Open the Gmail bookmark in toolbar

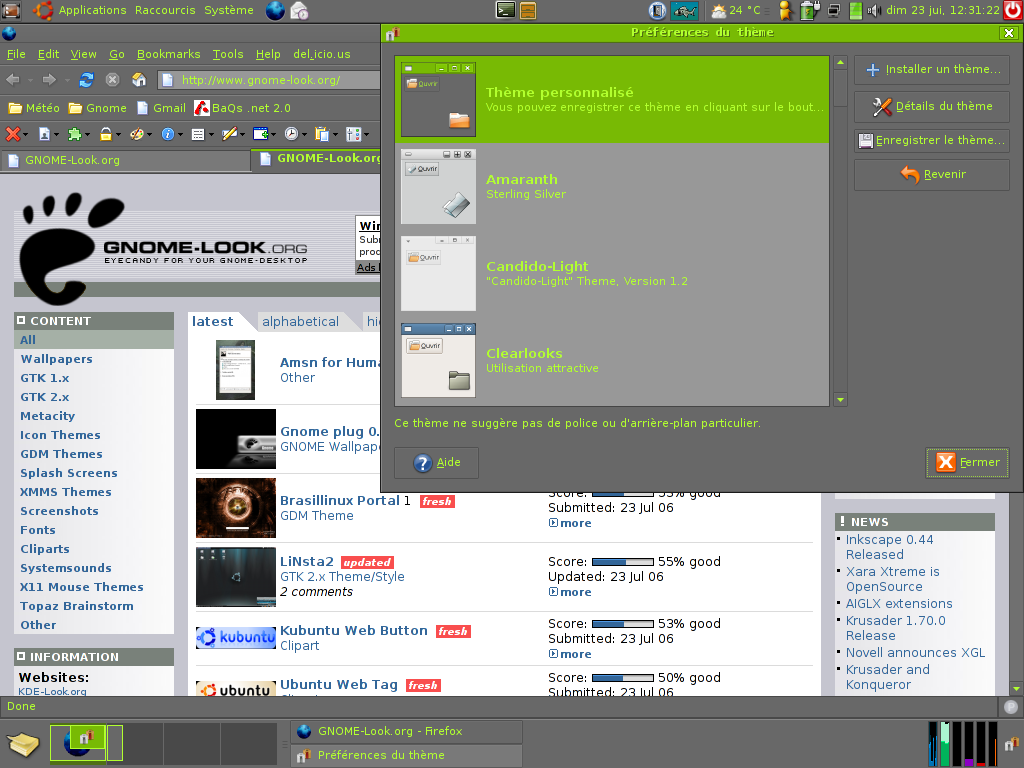click(162, 108)
